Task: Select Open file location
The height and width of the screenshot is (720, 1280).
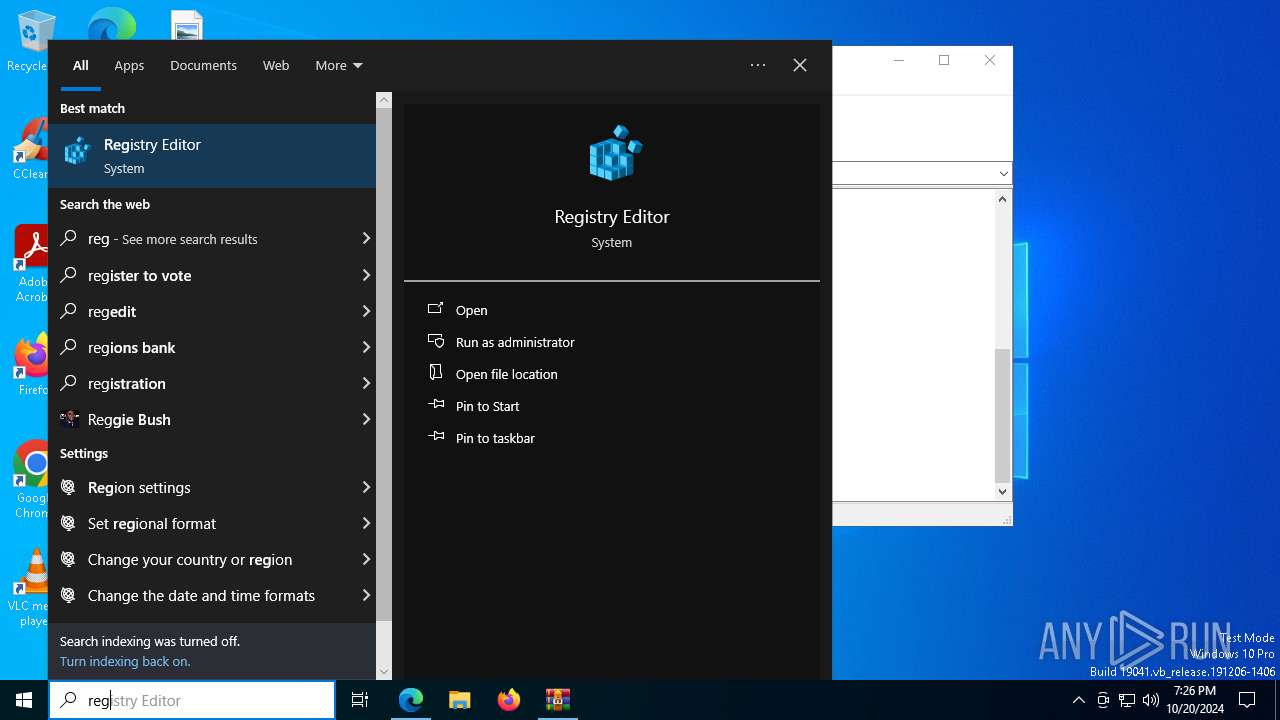Action: coord(507,374)
